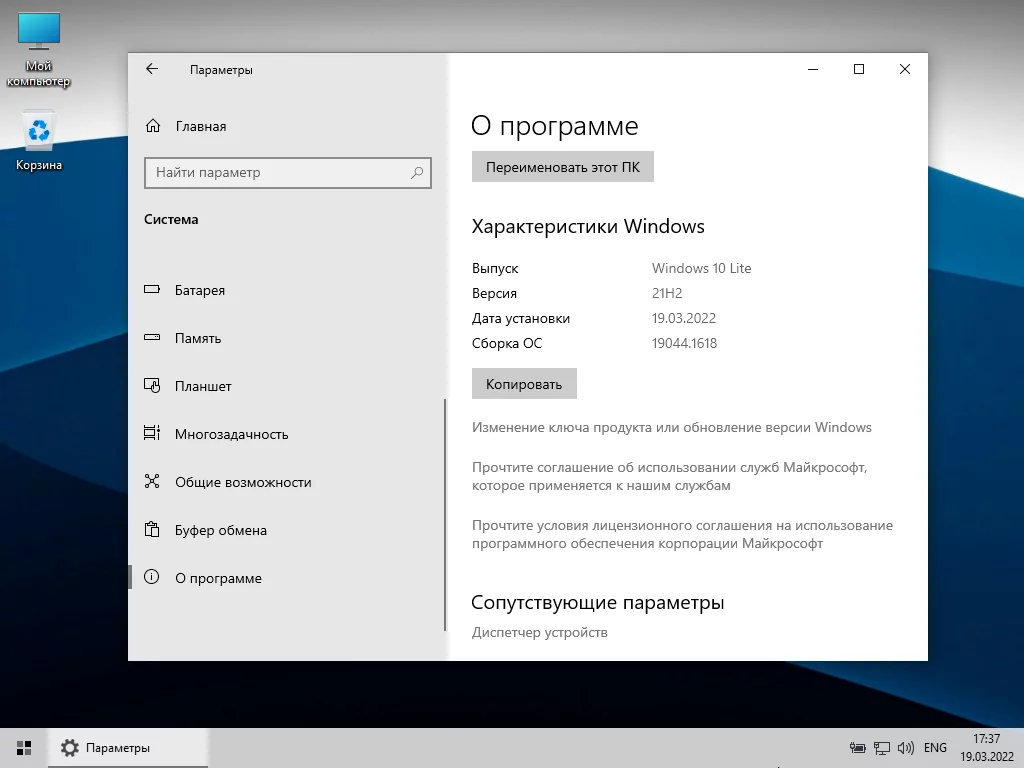Click the Система section label
The height and width of the screenshot is (768, 1024).
[171, 219]
